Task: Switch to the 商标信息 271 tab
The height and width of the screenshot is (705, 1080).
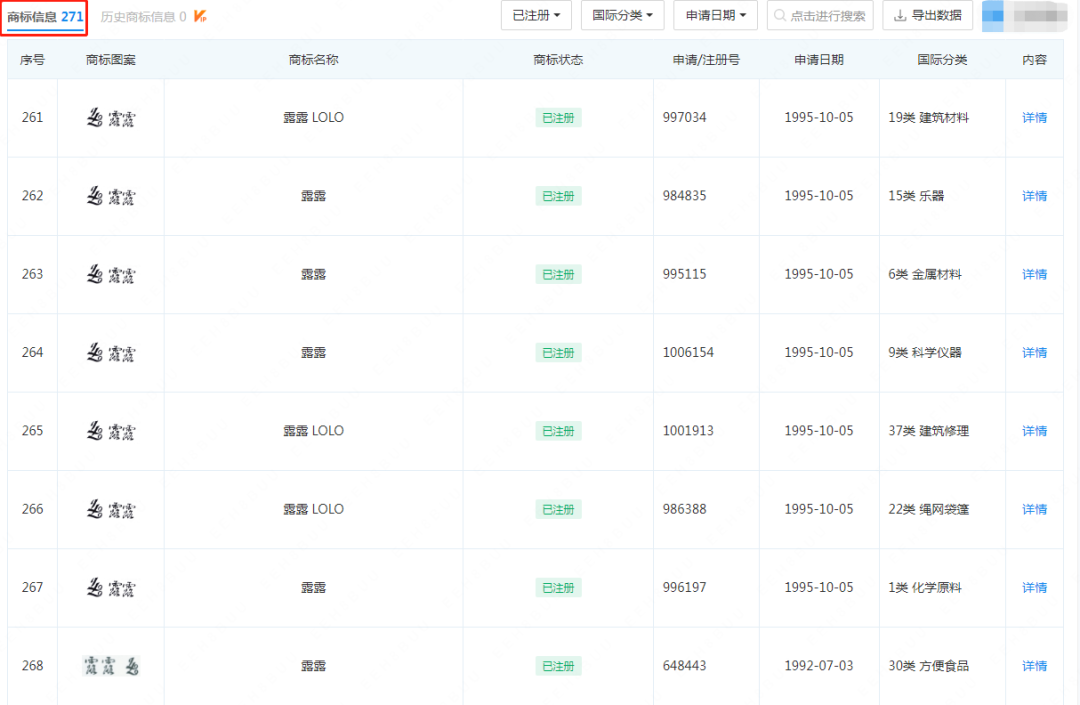Action: 45,17
